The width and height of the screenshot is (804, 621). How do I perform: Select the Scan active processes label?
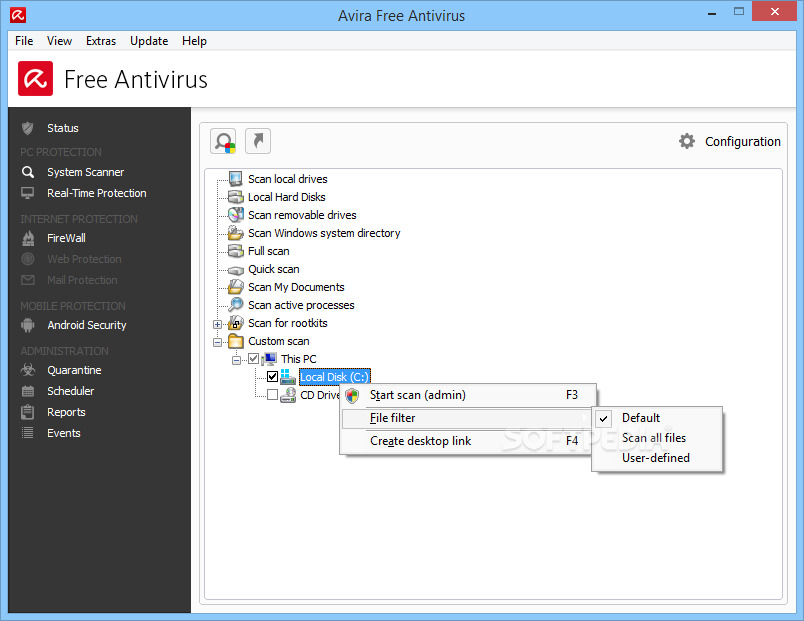pos(301,305)
